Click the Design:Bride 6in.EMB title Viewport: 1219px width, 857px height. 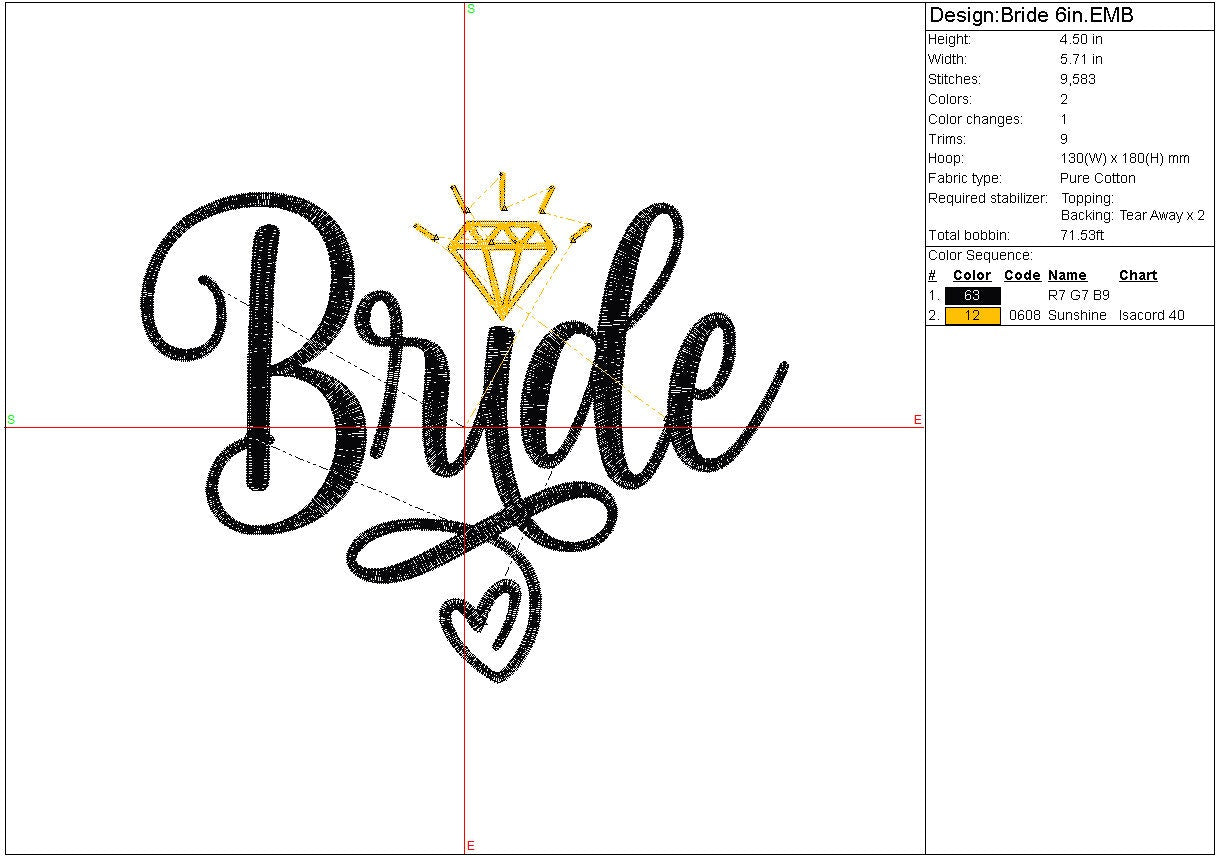(1030, 16)
